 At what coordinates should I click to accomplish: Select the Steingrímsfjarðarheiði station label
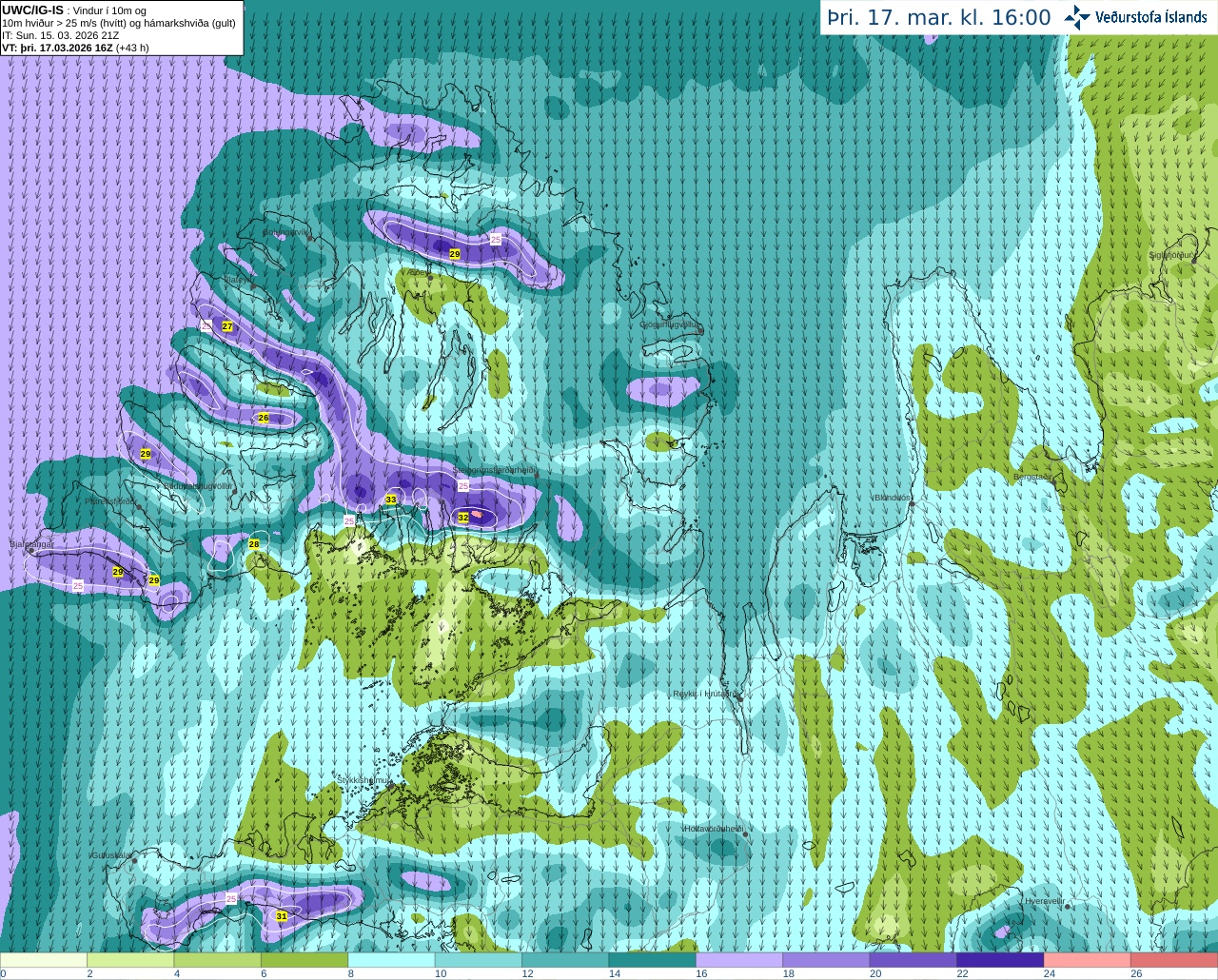point(493,470)
